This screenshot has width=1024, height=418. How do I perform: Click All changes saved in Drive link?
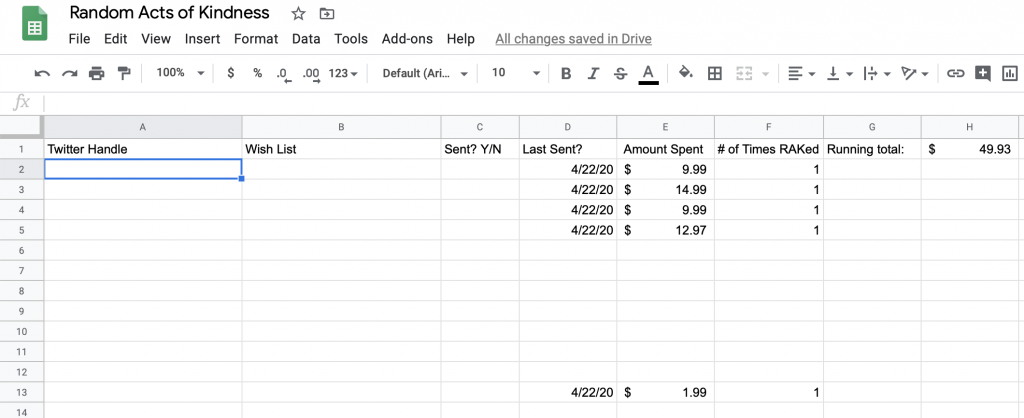(x=573, y=39)
